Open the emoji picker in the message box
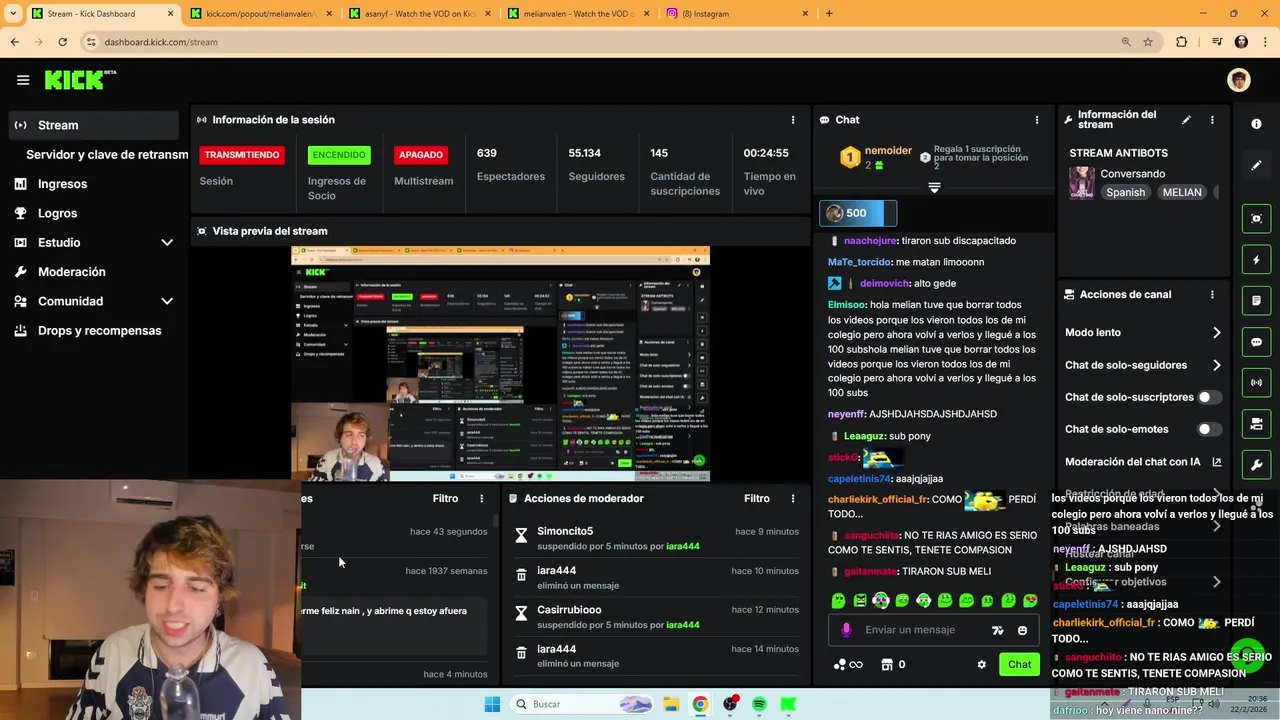Image resolution: width=1280 pixels, height=720 pixels. [x=1022, y=630]
